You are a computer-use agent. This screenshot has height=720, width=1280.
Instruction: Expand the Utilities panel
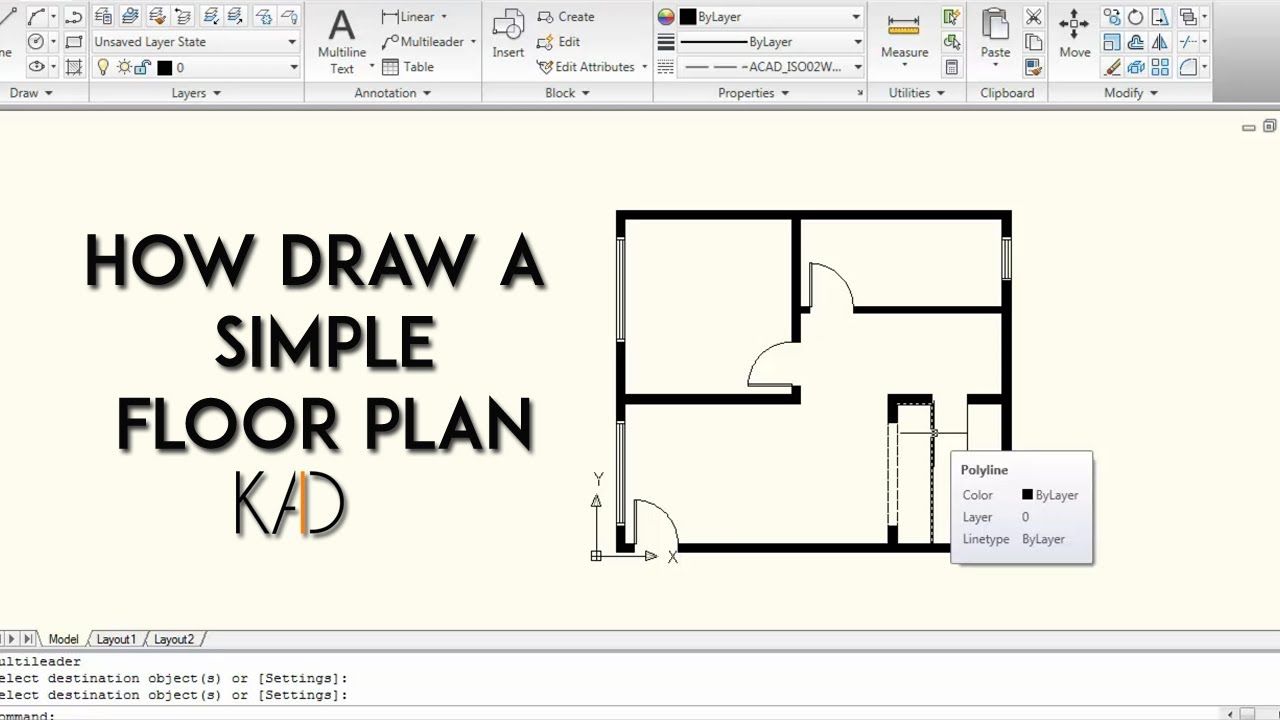[x=916, y=93]
